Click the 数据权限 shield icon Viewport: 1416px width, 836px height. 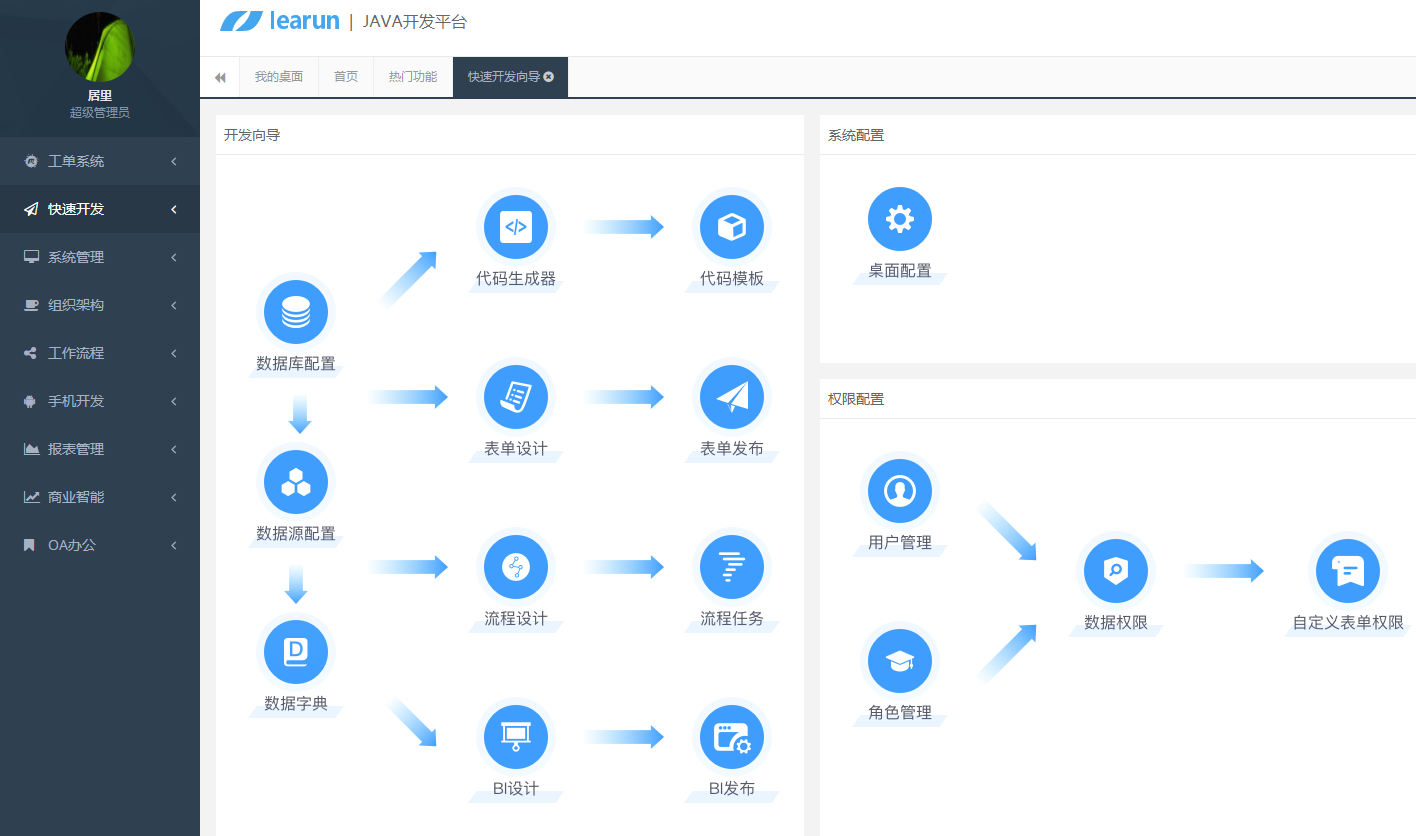coord(1116,571)
